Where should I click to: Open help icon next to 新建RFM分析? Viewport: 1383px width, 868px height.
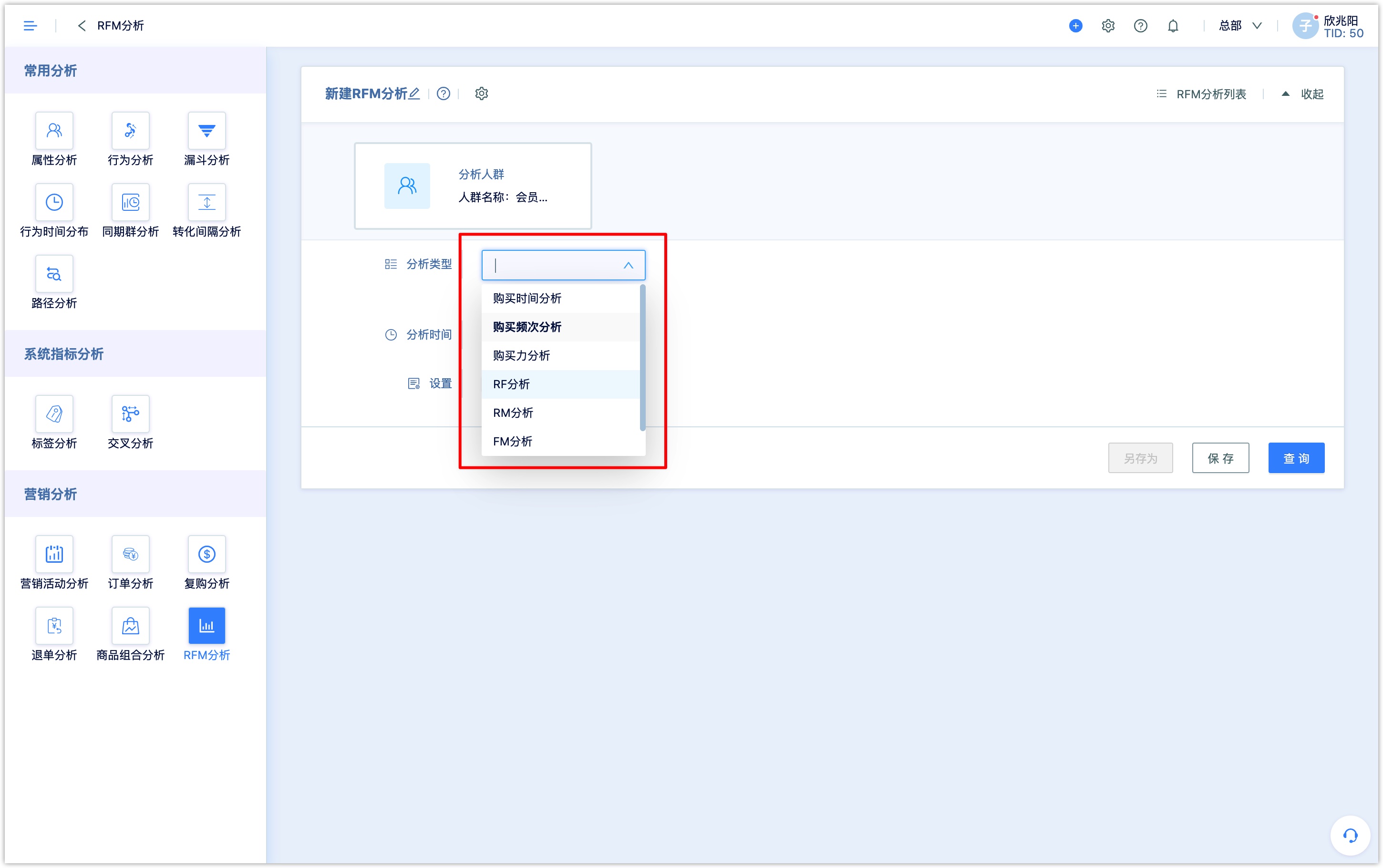pyautogui.click(x=443, y=93)
